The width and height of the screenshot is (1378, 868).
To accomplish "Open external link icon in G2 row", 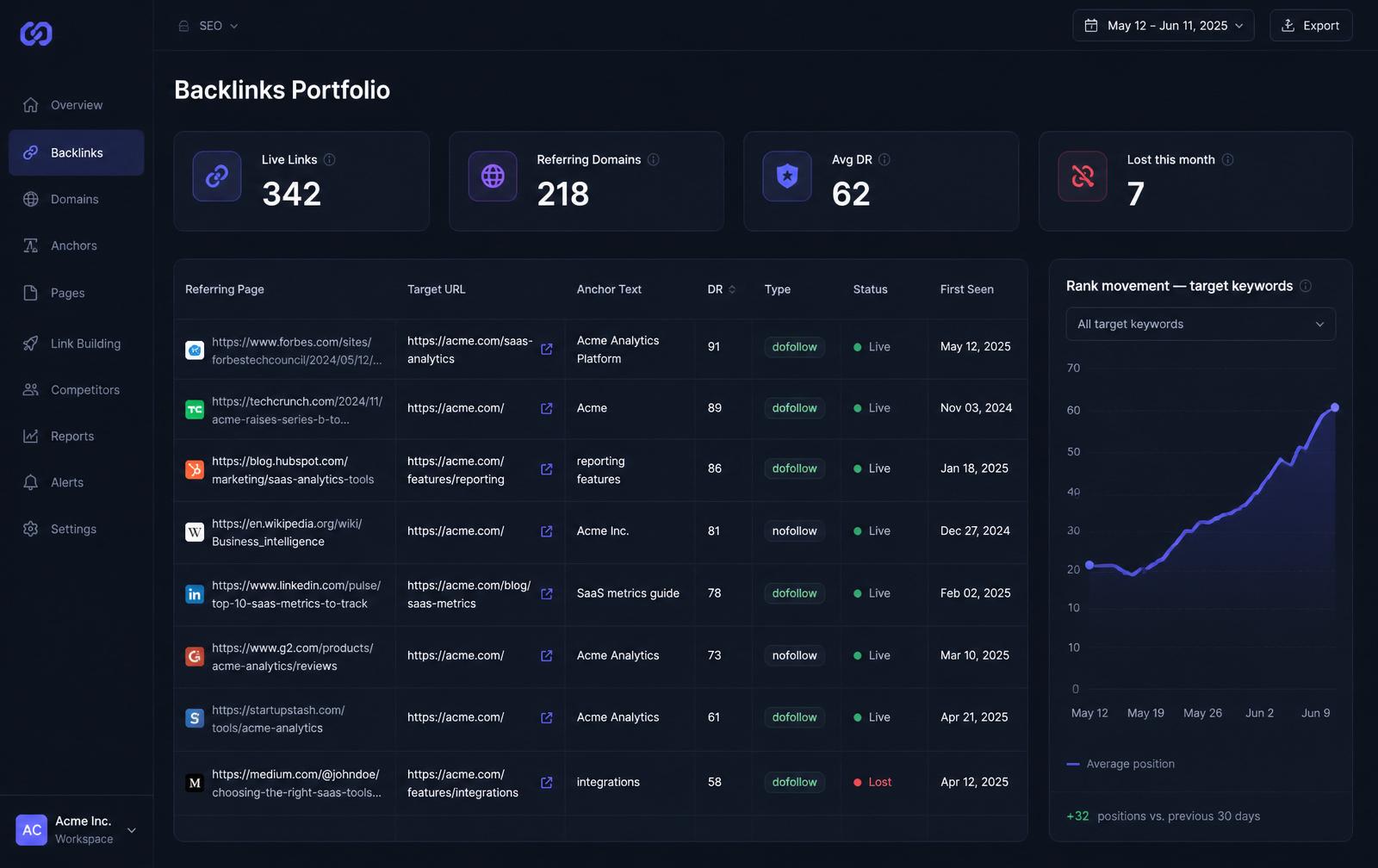I will point(546,656).
